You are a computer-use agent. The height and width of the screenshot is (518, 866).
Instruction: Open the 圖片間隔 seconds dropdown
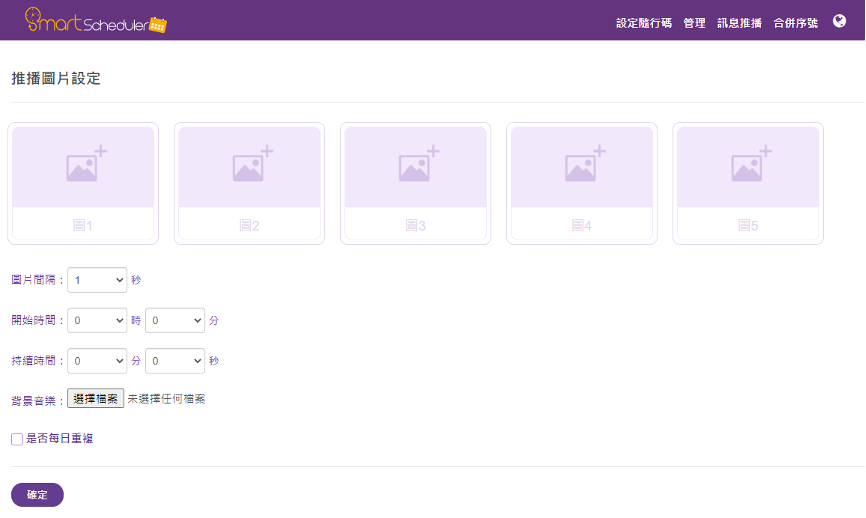click(x=97, y=280)
